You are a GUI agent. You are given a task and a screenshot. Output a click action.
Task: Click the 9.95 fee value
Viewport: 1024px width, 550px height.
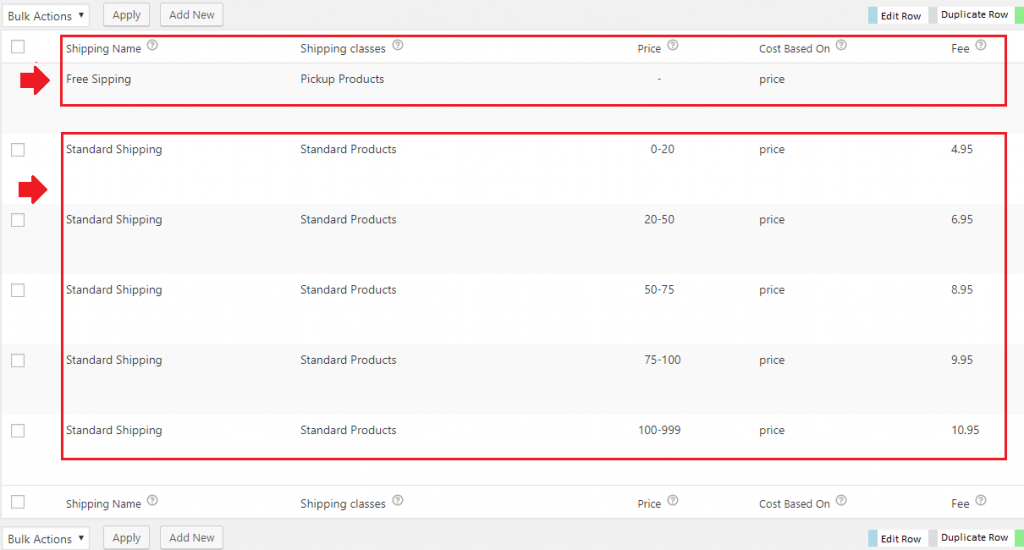(x=962, y=360)
